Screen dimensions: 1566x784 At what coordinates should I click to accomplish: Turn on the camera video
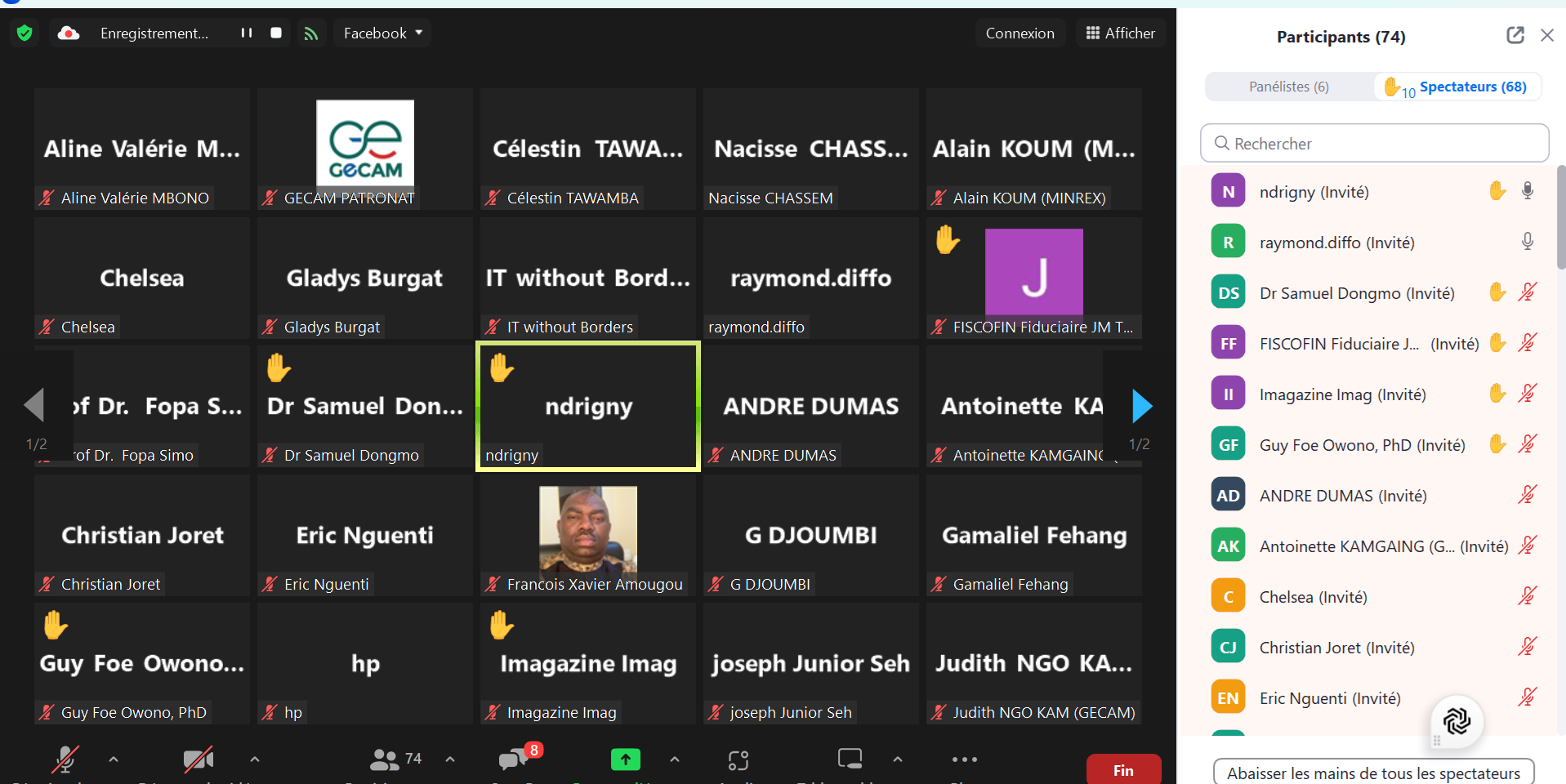pyautogui.click(x=198, y=759)
